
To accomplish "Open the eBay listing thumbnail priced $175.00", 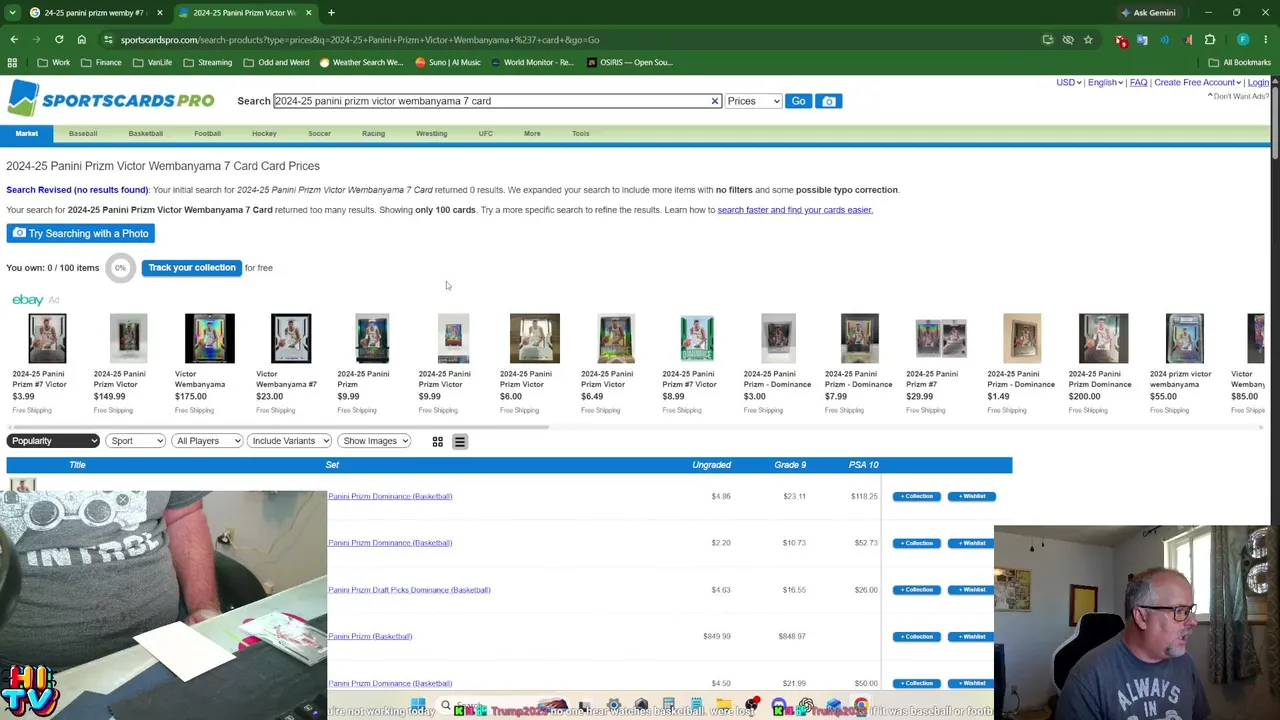I will pyautogui.click(x=210, y=338).
